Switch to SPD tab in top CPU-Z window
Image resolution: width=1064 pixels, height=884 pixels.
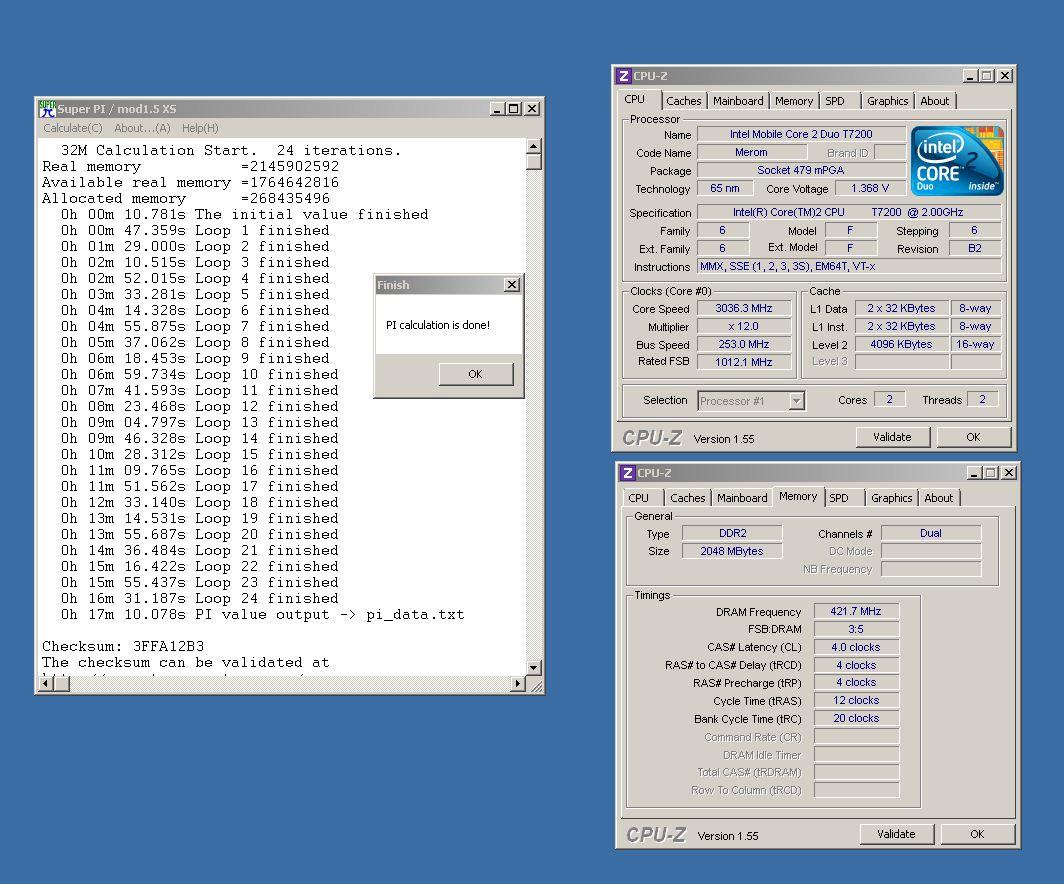[835, 101]
